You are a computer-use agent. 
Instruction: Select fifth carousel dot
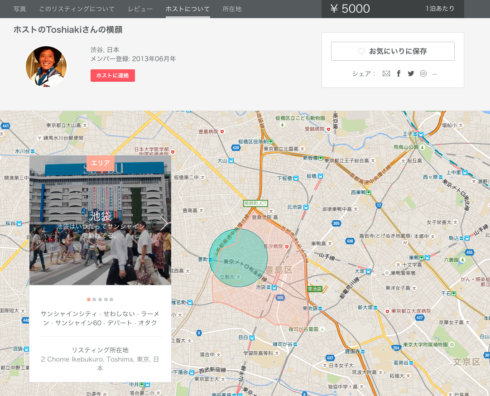click(111, 299)
